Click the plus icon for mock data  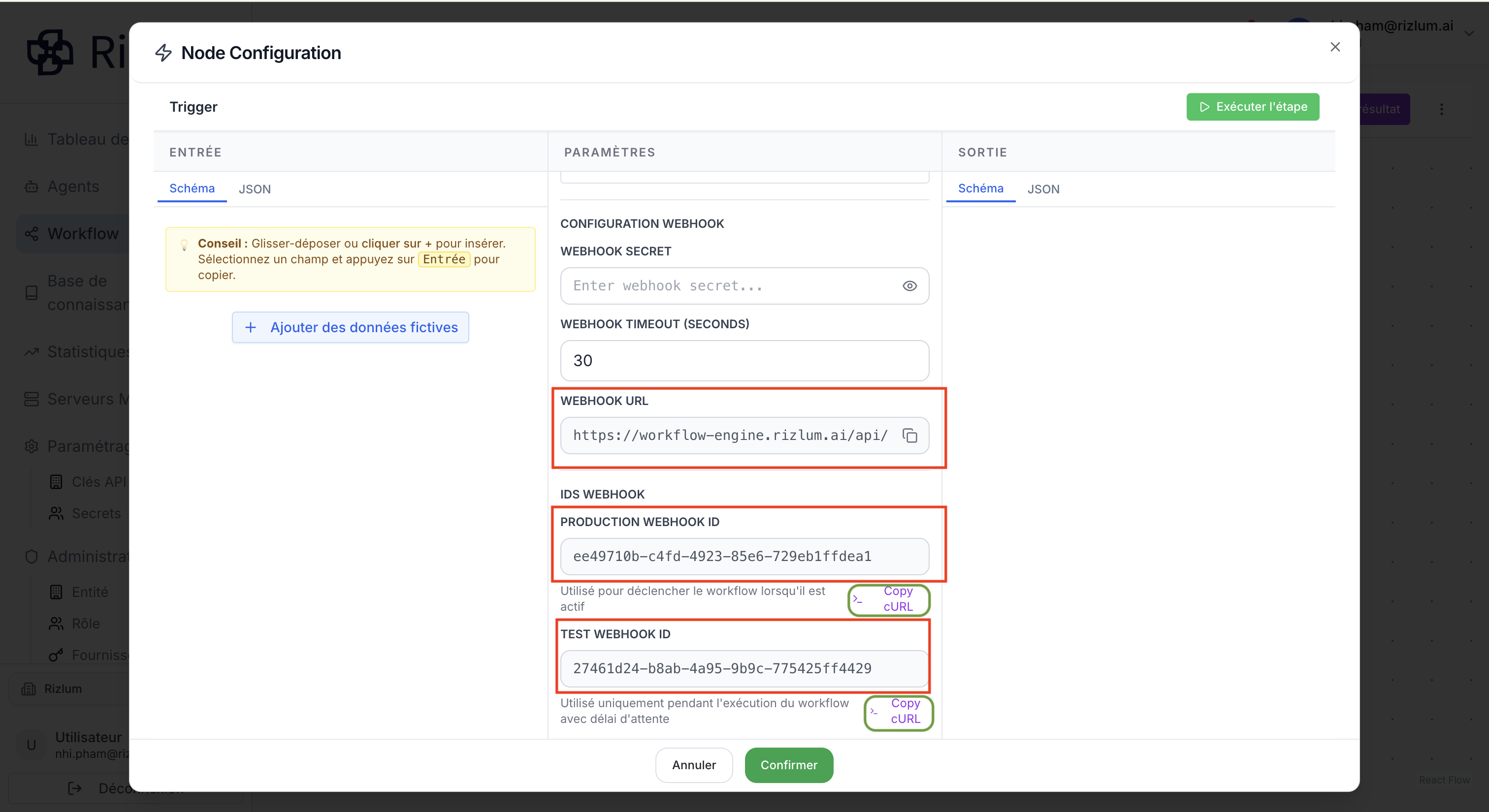pyautogui.click(x=250, y=327)
